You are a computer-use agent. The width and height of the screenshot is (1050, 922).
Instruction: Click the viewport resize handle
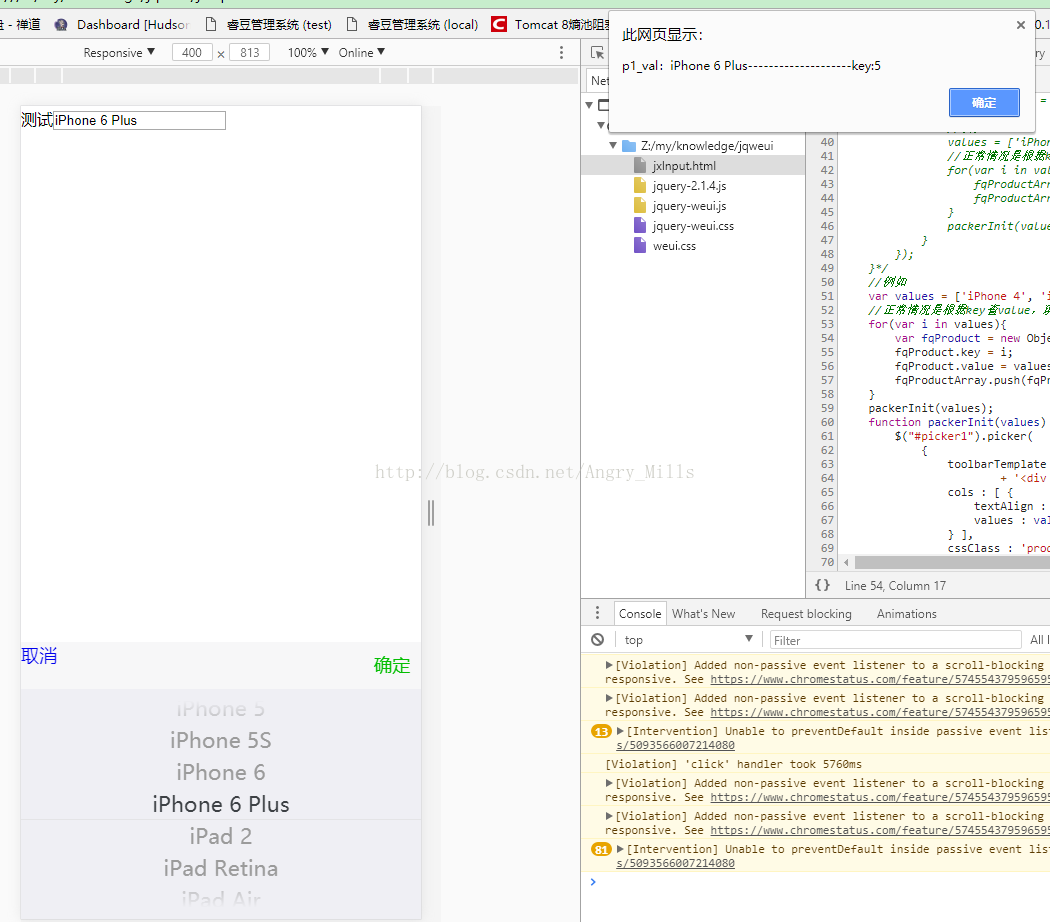pyautogui.click(x=431, y=513)
